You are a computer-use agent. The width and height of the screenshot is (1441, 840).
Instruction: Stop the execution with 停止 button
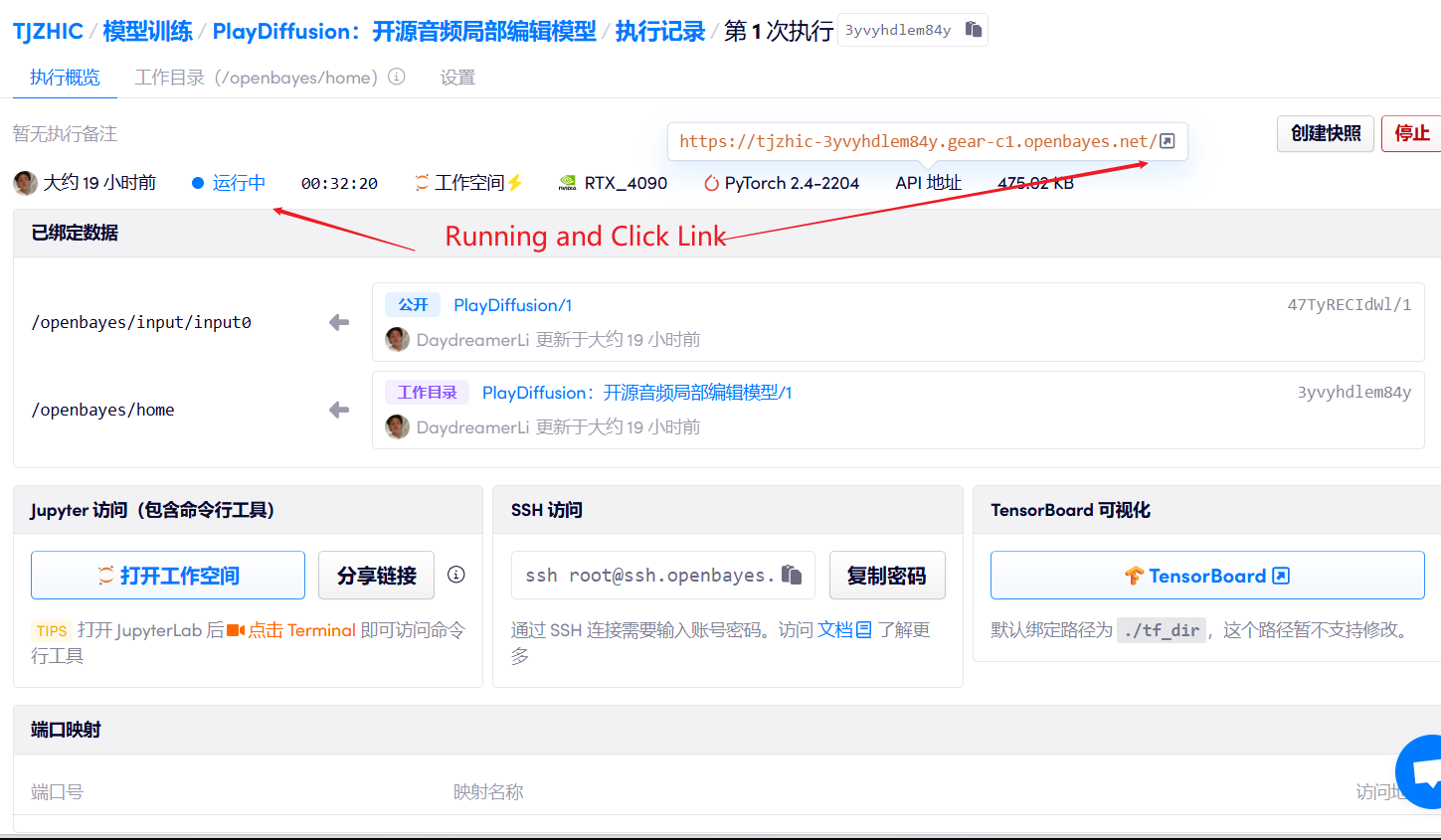point(1411,133)
